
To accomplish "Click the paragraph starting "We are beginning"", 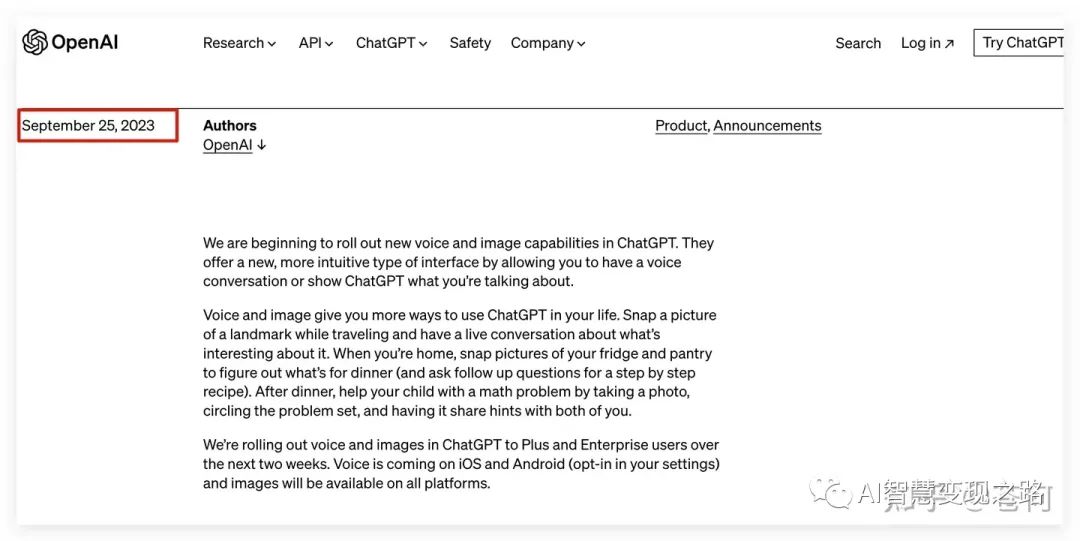I will (x=458, y=262).
